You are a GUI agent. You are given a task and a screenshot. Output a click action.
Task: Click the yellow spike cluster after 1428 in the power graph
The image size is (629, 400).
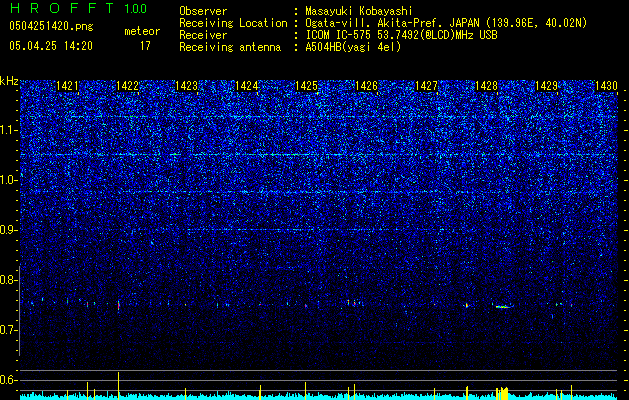502,393
